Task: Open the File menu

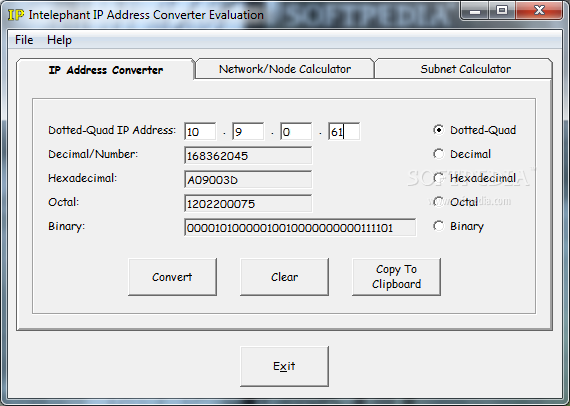Action: pyautogui.click(x=24, y=40)
